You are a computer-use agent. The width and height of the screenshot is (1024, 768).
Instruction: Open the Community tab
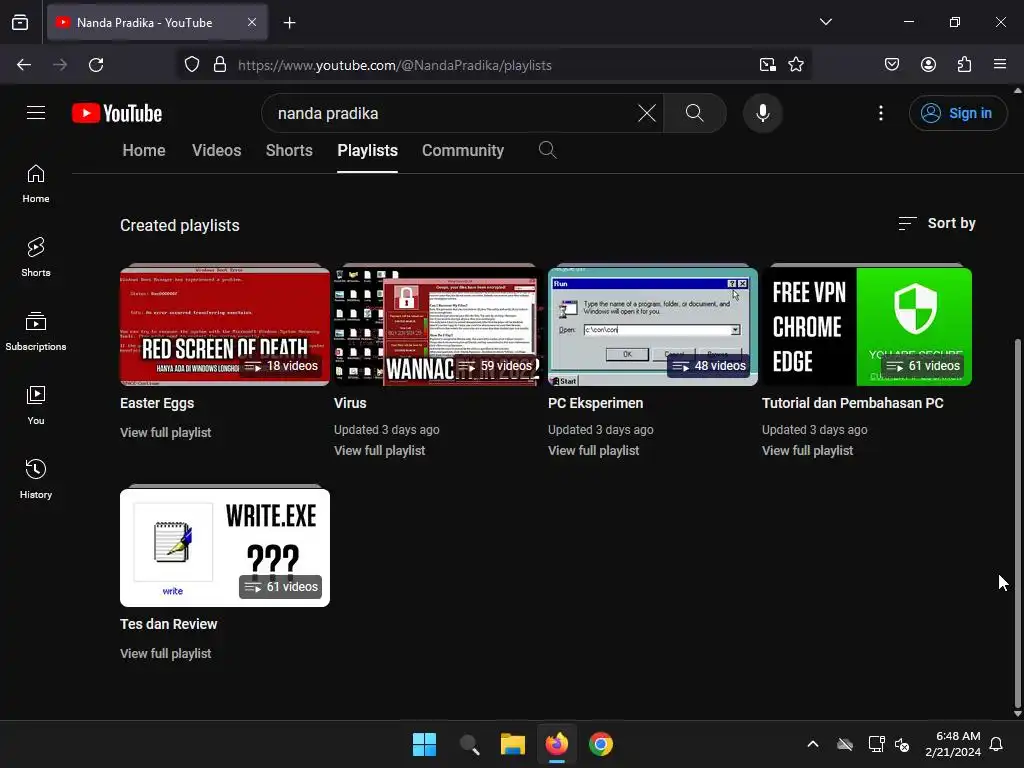[x=463, y=150]
